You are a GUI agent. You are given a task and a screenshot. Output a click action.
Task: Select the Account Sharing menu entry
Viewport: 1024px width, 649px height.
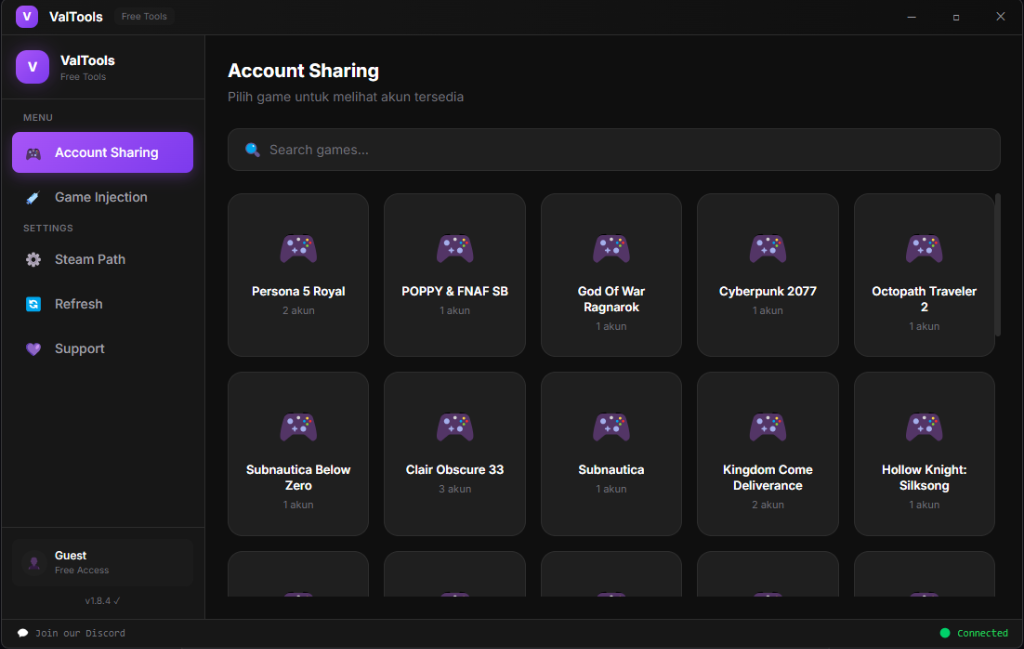[x=102, y=152]
